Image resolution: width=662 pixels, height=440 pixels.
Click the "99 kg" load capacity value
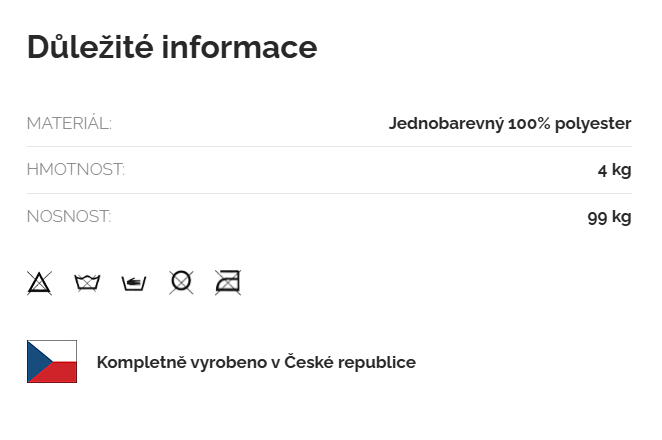coord(609,216)
